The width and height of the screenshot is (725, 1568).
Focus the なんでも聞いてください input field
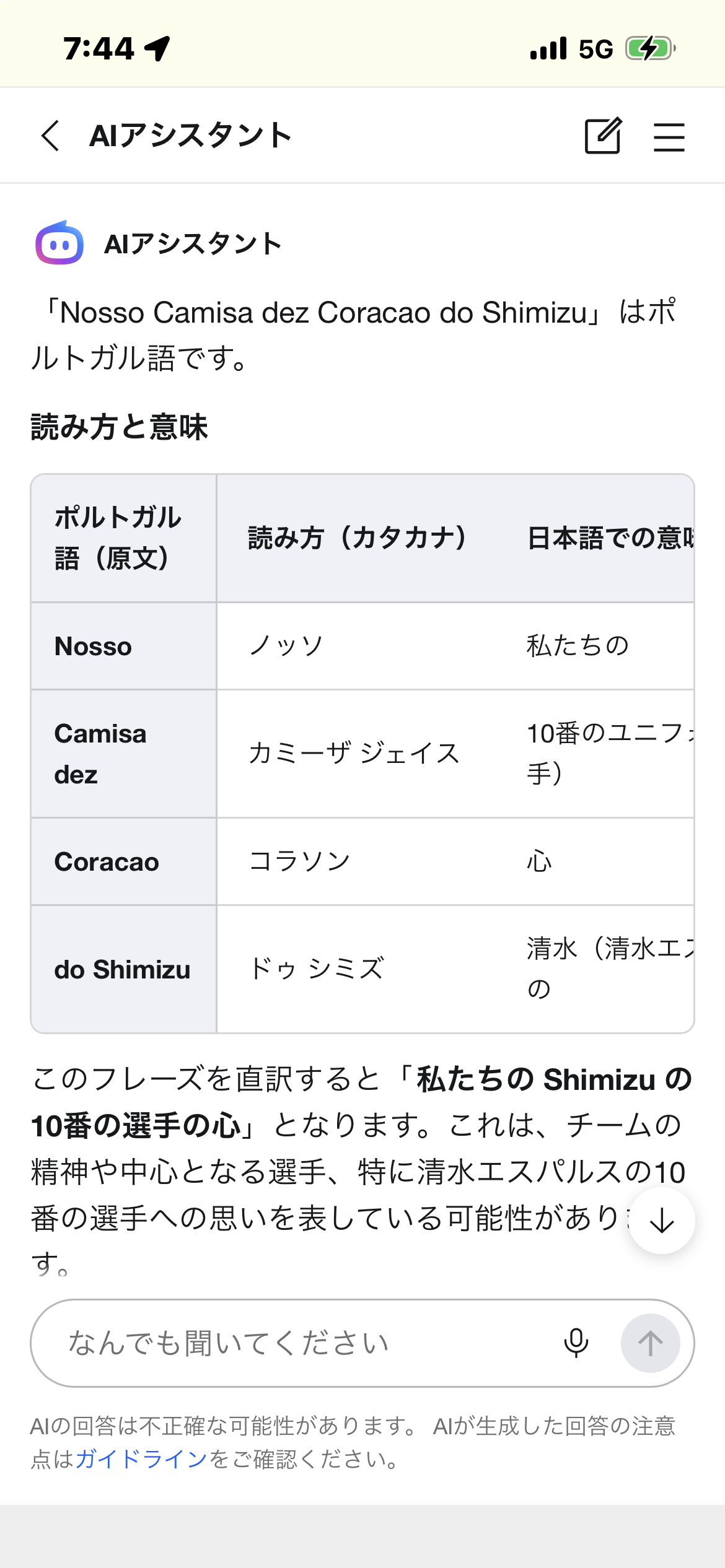[297, 1343]
